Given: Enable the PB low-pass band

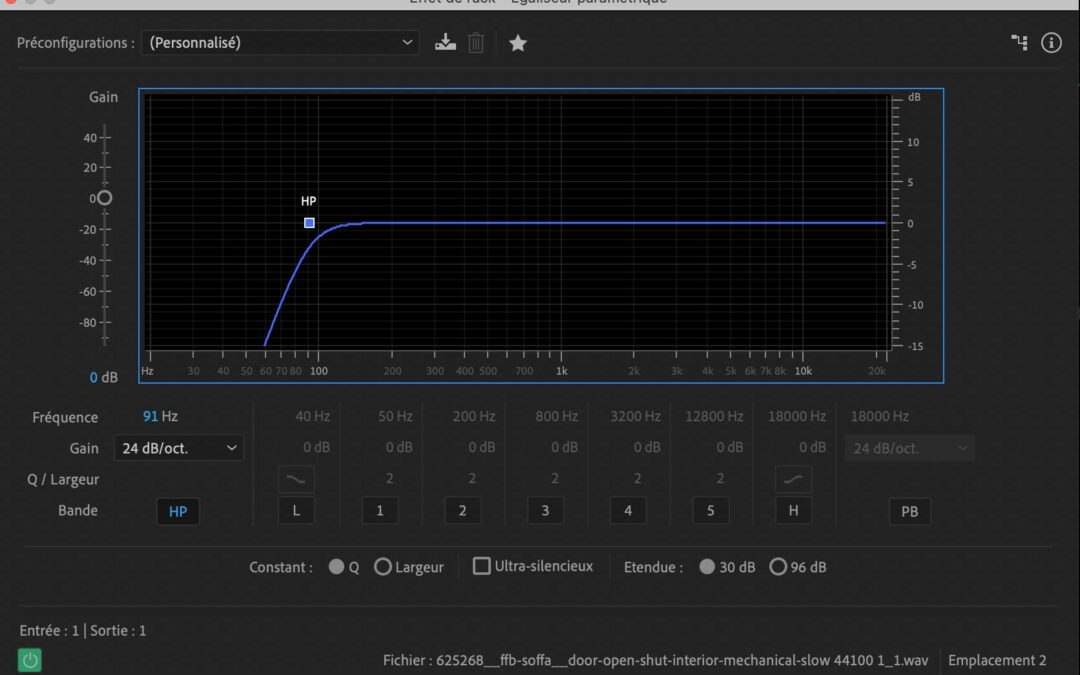Looking at the screenshot, I should point(909,511).
